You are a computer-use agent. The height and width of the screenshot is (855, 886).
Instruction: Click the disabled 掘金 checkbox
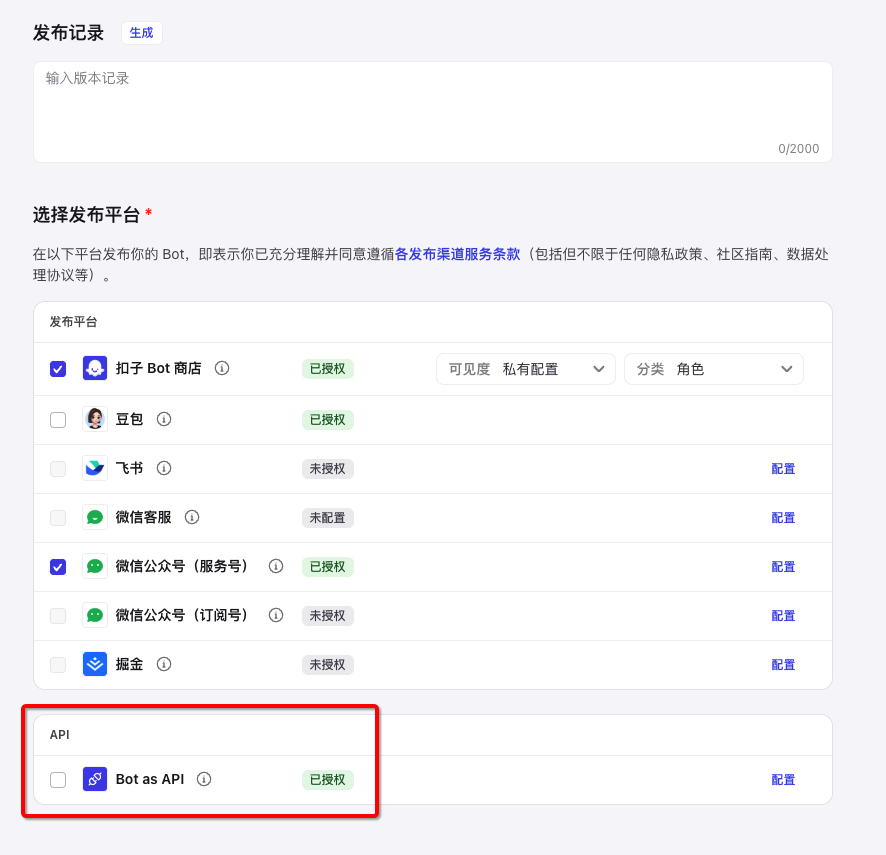pos(58,665)
